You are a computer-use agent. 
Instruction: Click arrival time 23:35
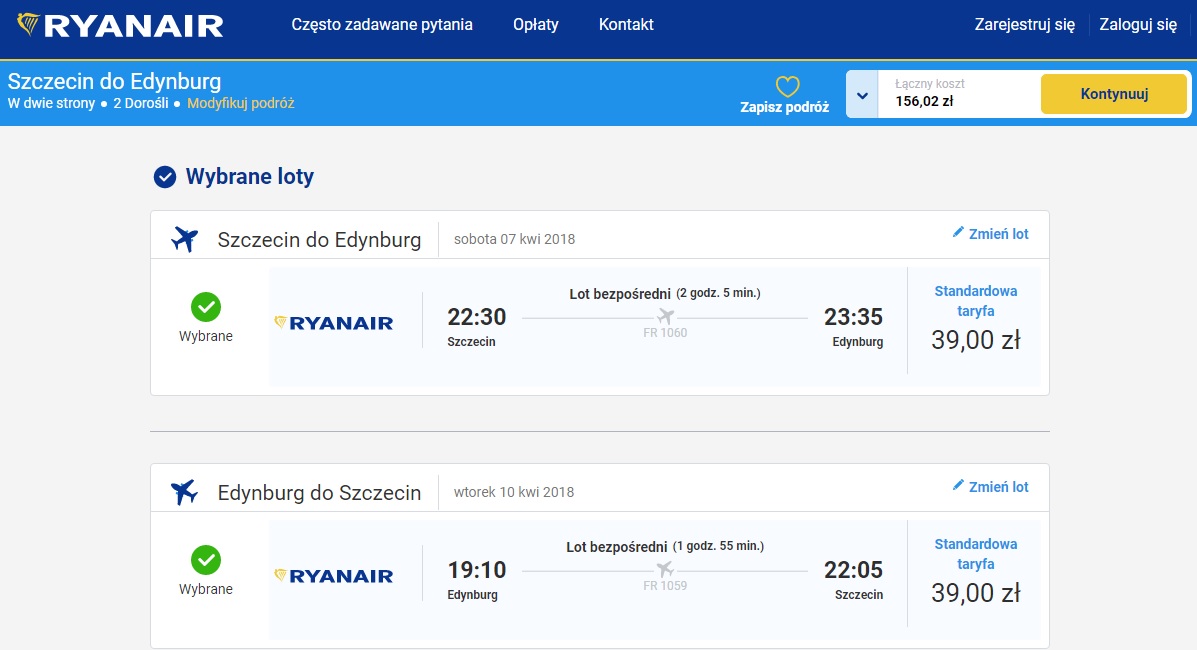click(853, 317)
